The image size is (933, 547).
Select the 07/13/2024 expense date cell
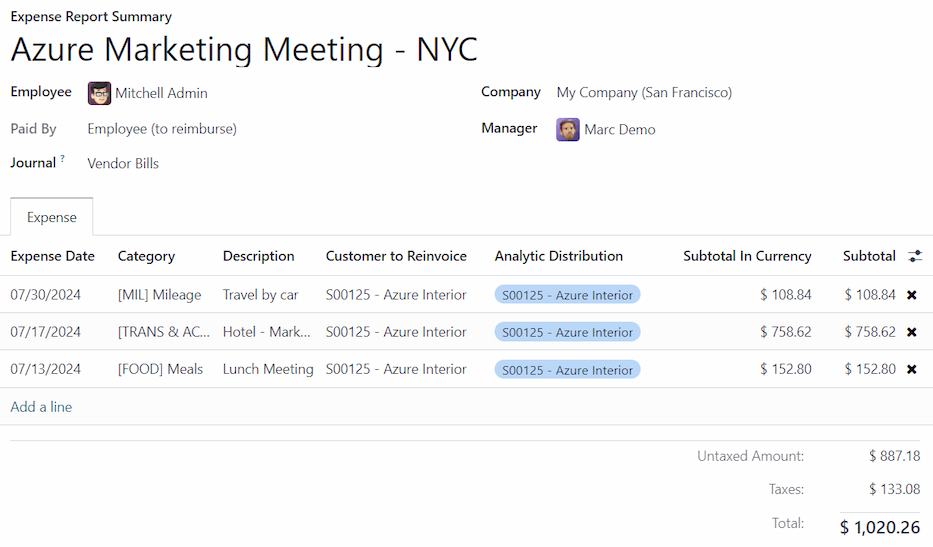pyautogui.click(x=46, y=369)
